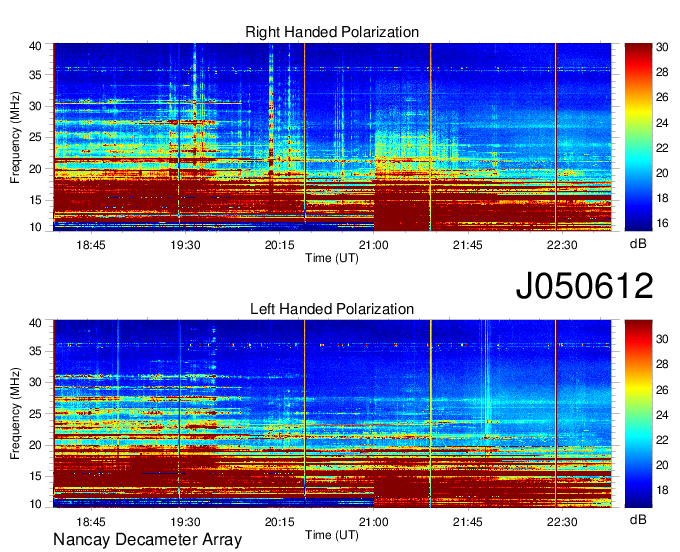This screenshot has width=680, height=552.
Task: Click the bottom plot's "Time (UT)" axis label
Action: pyautogui.click(x=332, y=535)
